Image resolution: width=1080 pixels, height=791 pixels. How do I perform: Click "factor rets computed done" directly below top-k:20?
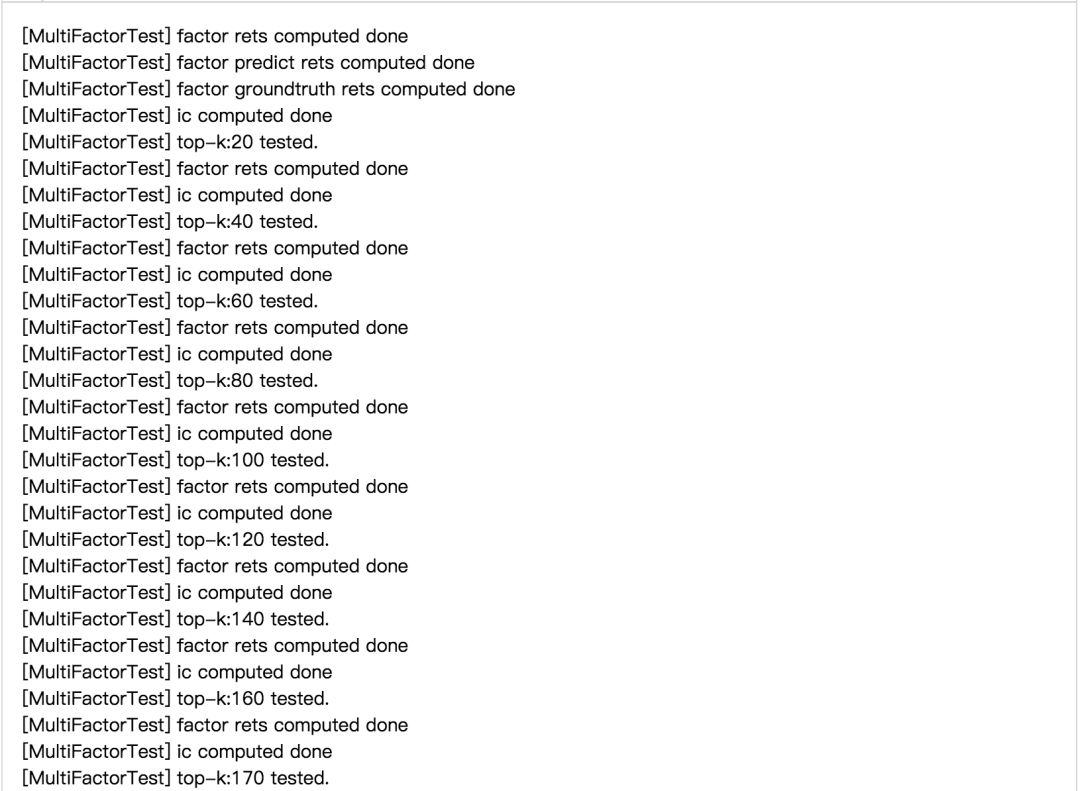(215, 169)
